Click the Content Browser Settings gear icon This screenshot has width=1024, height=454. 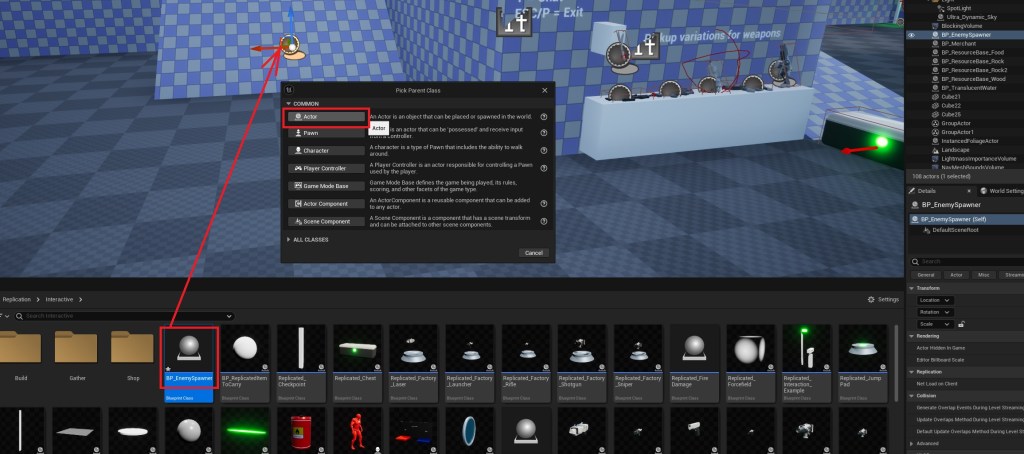click(869, 299)
